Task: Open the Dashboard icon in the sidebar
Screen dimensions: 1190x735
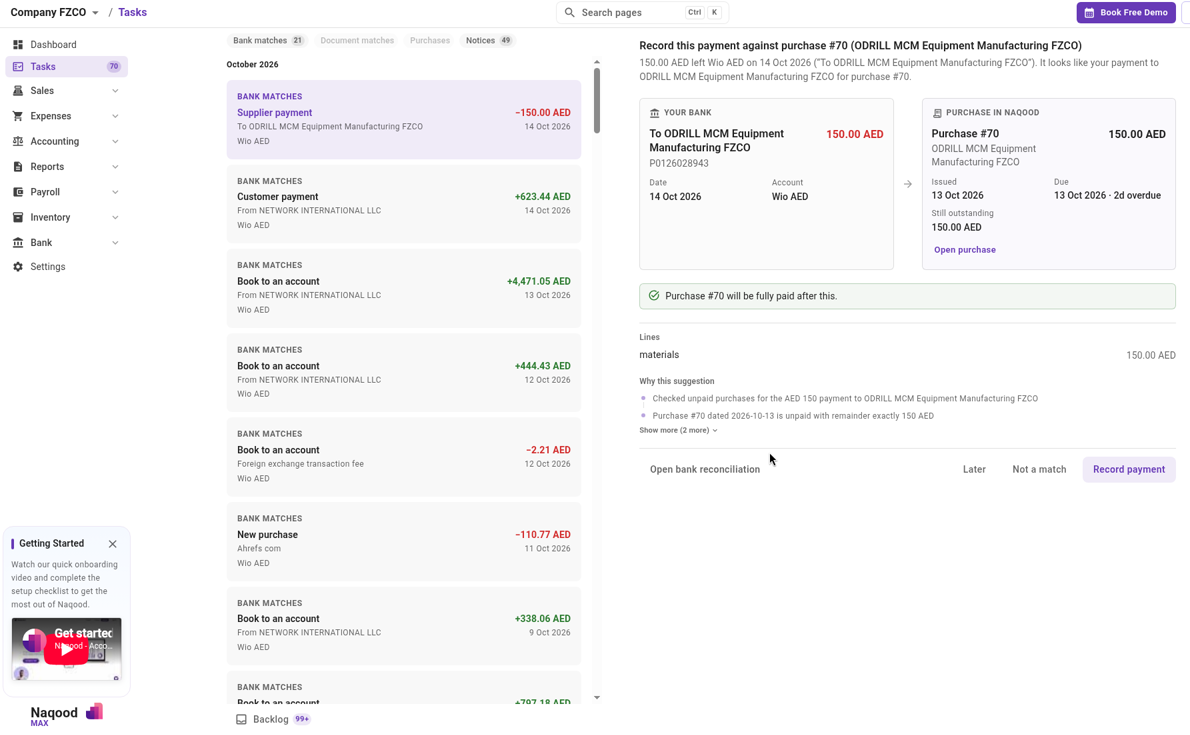Action: [18, 45]
